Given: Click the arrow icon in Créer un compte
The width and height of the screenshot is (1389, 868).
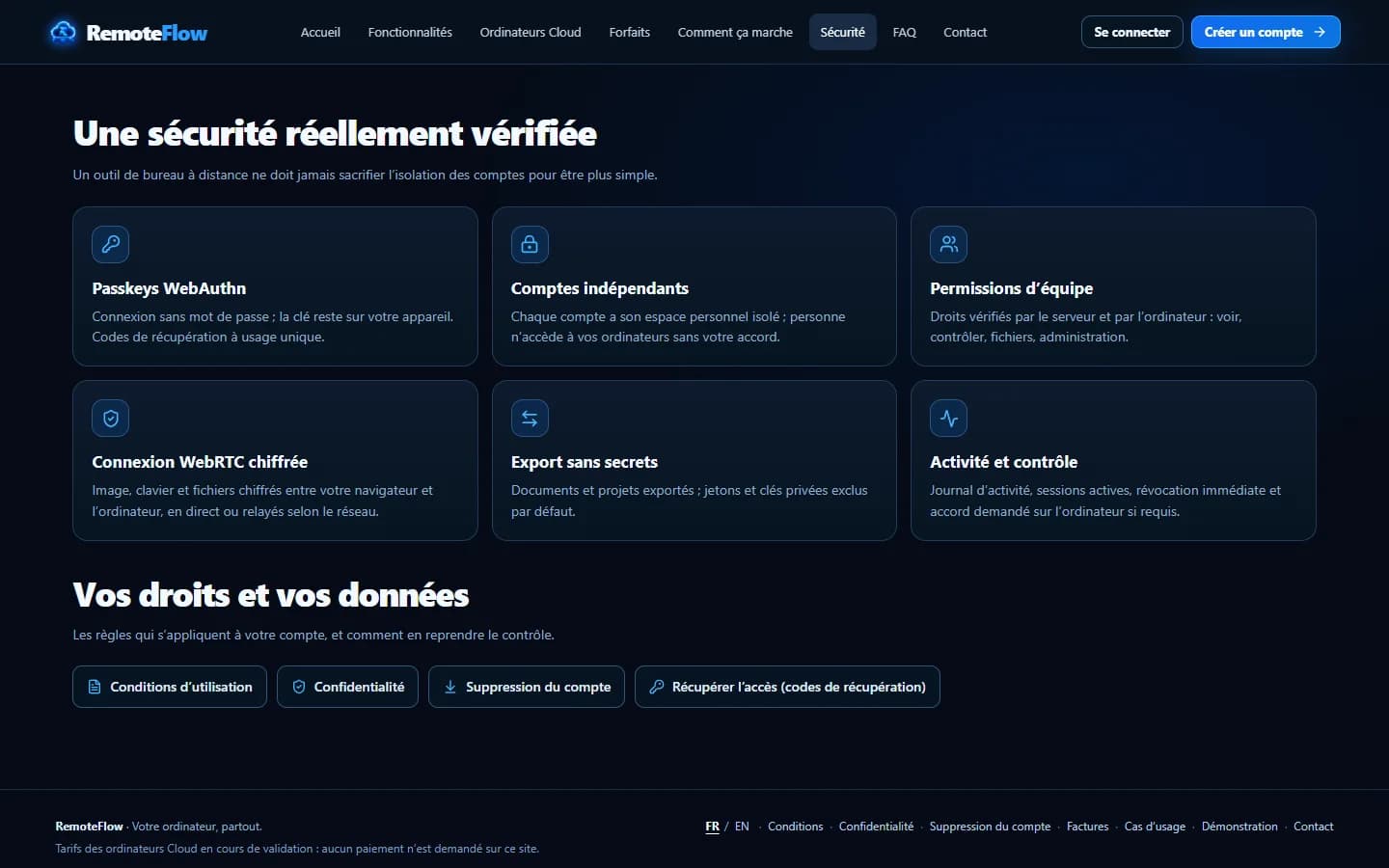Looking at the screenshot, I should pos(1320,32).
